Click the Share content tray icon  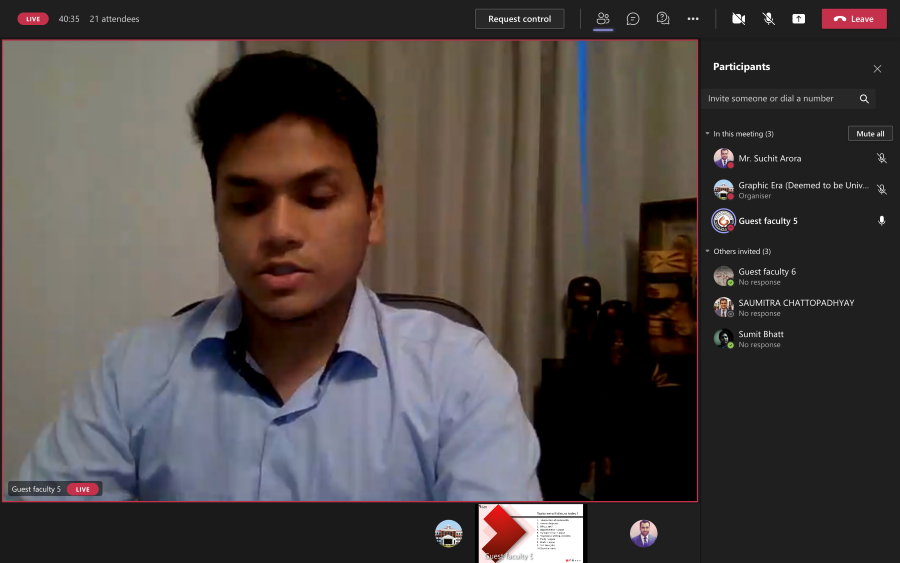tap(798, 19)
